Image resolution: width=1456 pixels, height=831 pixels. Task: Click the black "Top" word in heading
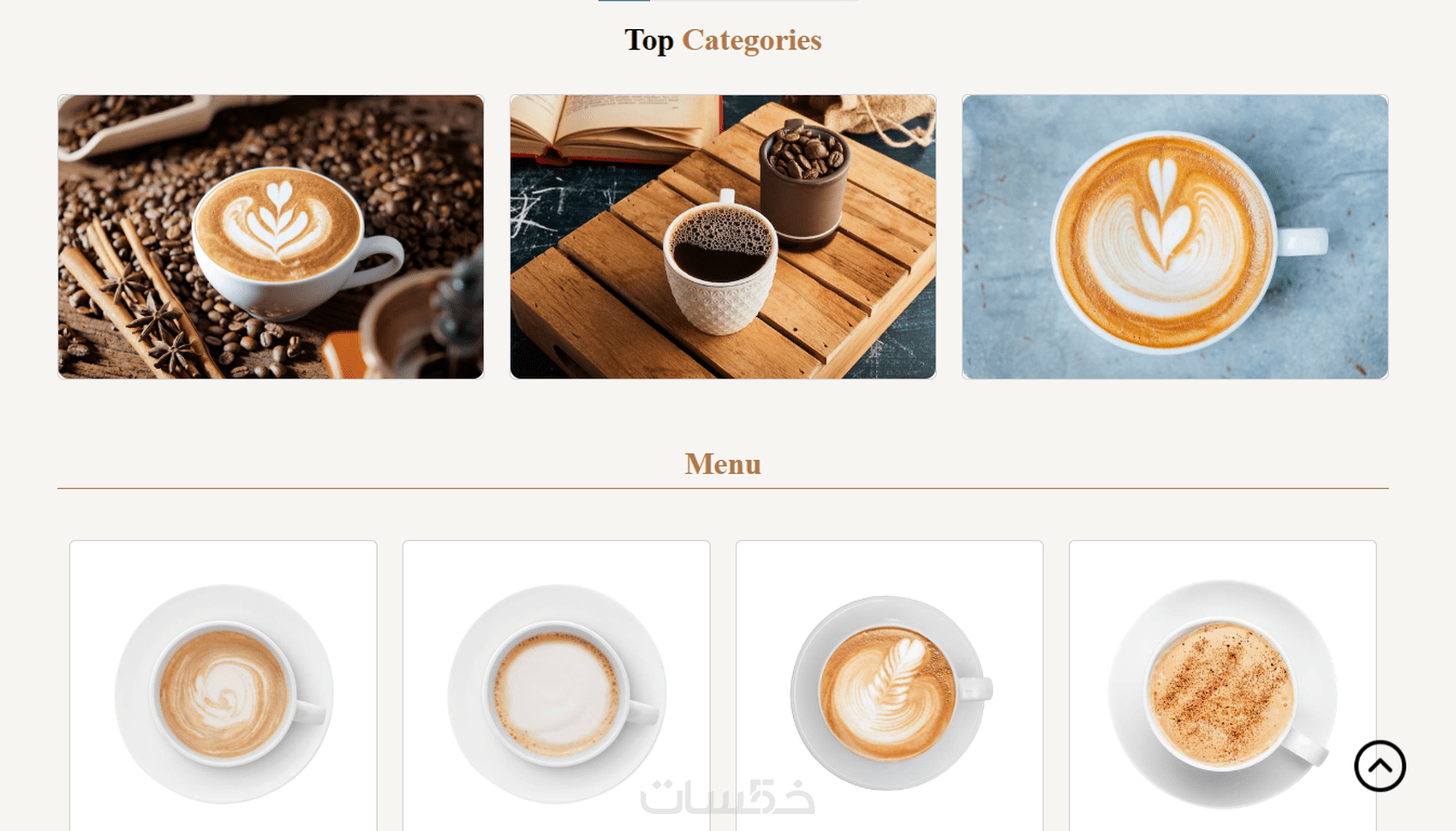pos(649,40)
